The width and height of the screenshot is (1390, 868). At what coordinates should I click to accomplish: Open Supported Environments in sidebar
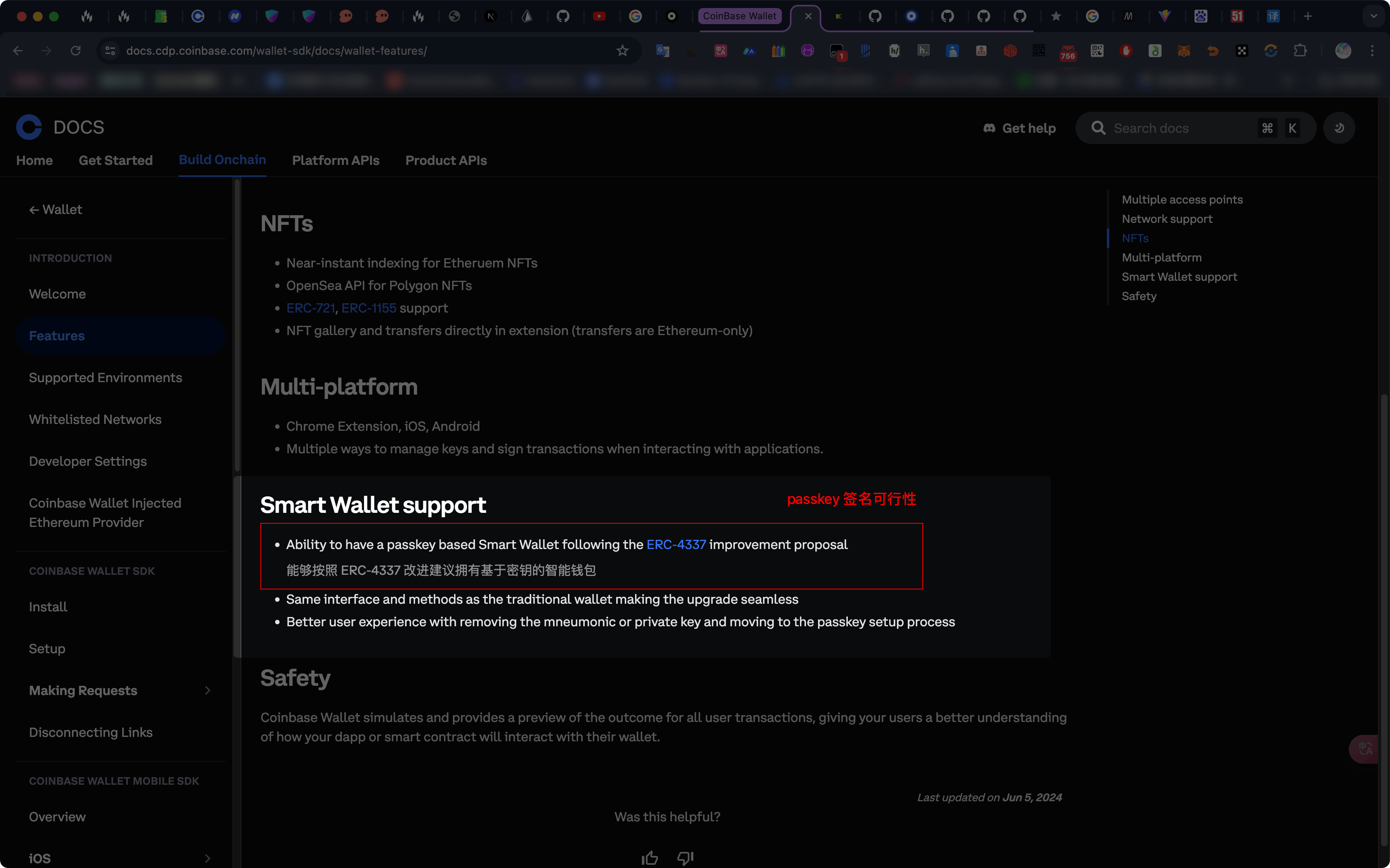(x=106, y=378)
